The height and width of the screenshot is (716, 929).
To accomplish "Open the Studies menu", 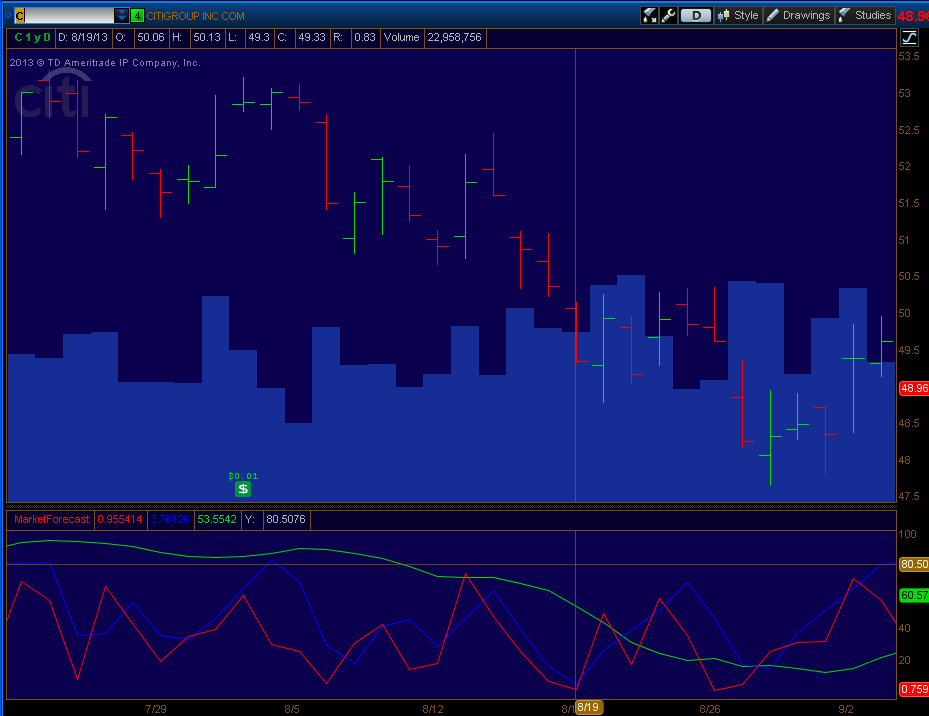I will (865, 15).
